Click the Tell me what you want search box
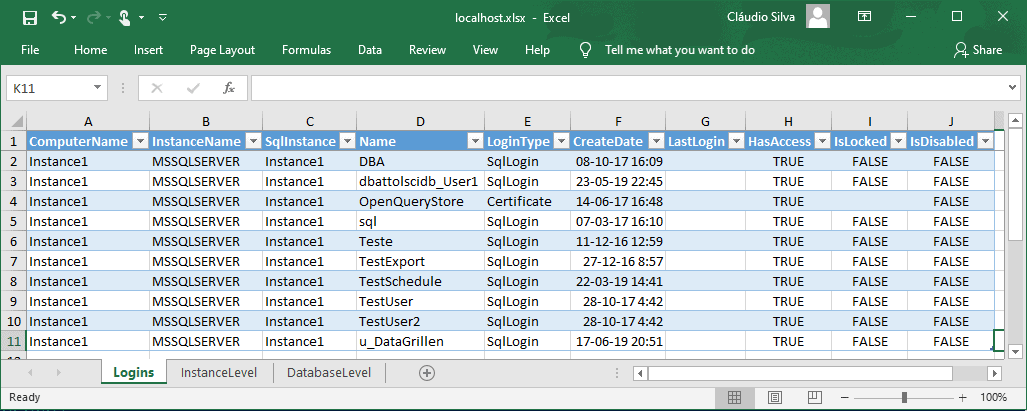The width and height of the screenshot is (1027, 411). click(679, 50)
